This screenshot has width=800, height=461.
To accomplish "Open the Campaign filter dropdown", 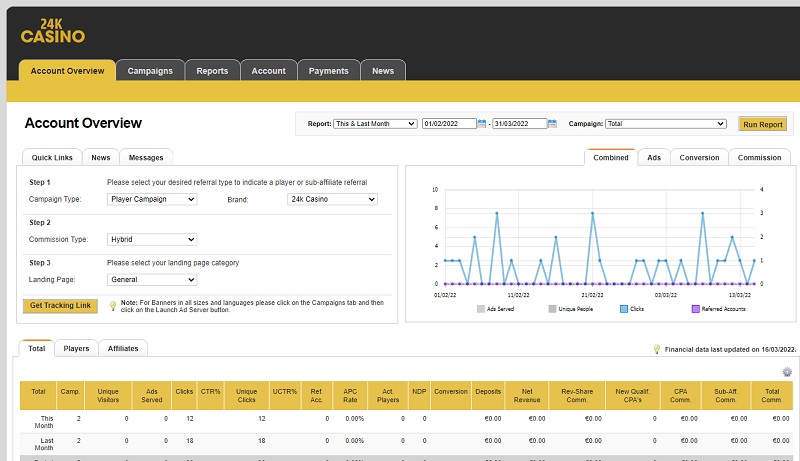I will pos(665,123).
